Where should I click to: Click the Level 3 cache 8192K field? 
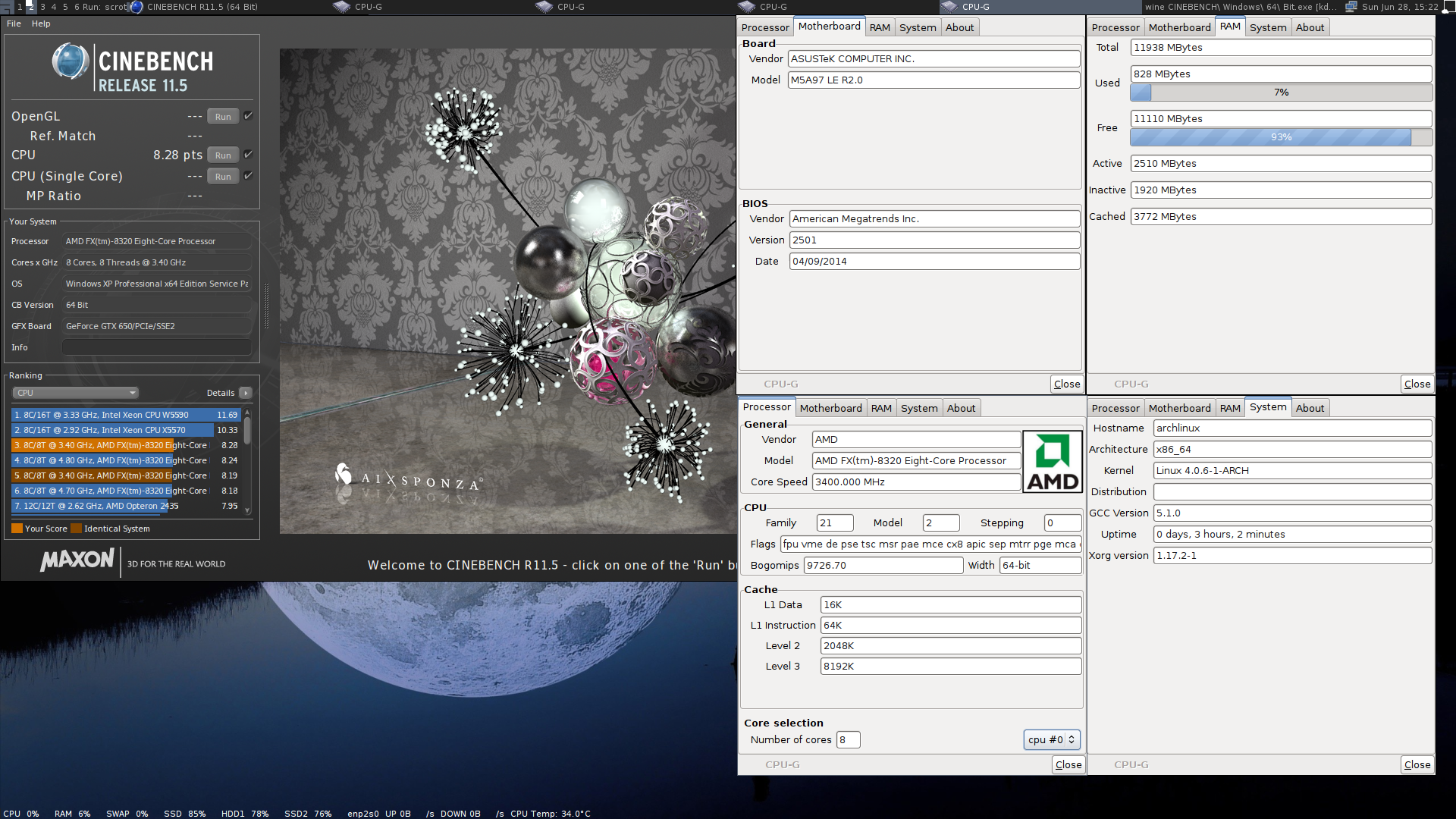click(951, 666)
